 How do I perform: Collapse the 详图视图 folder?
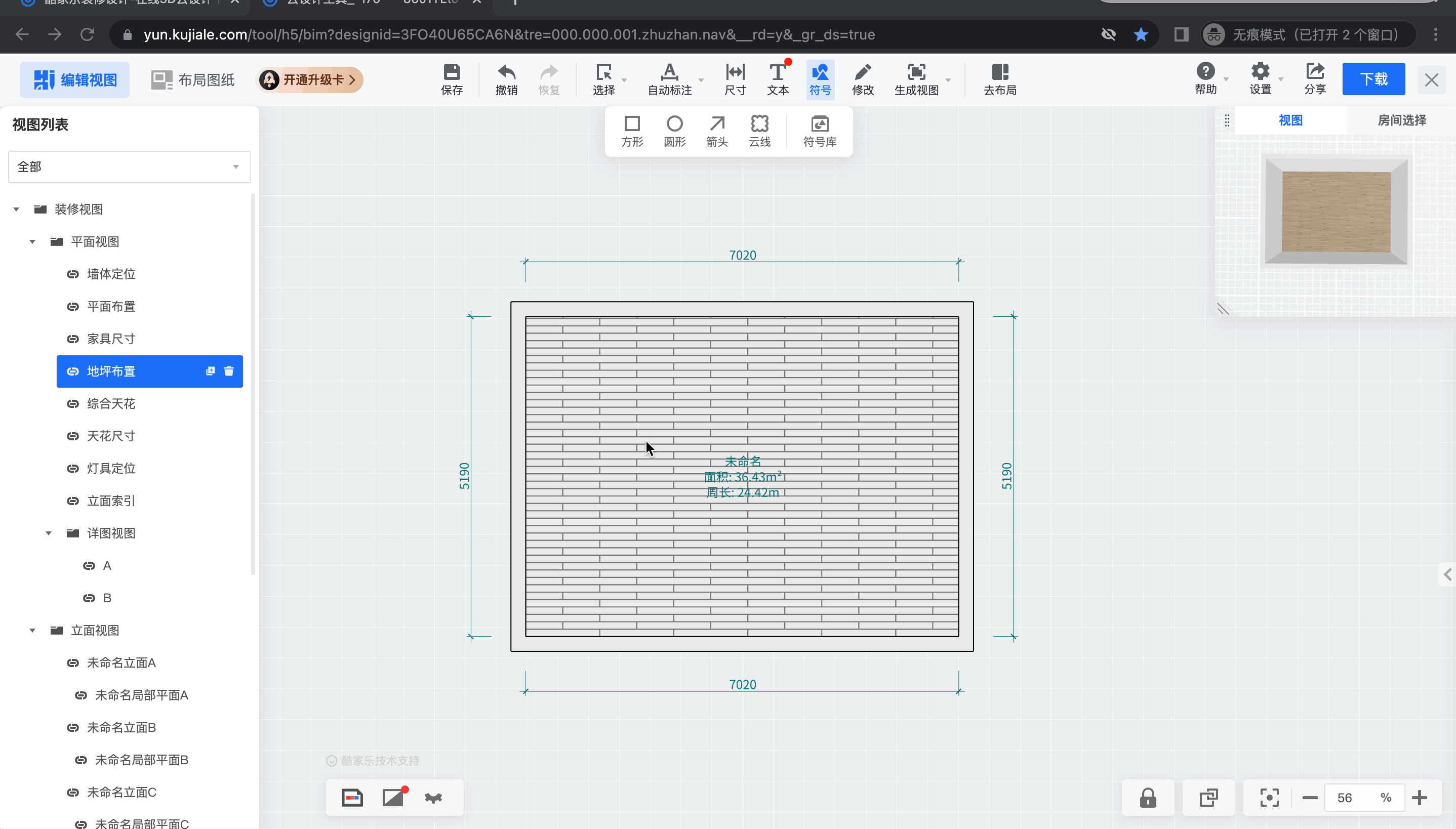click(x=49, y=533)
